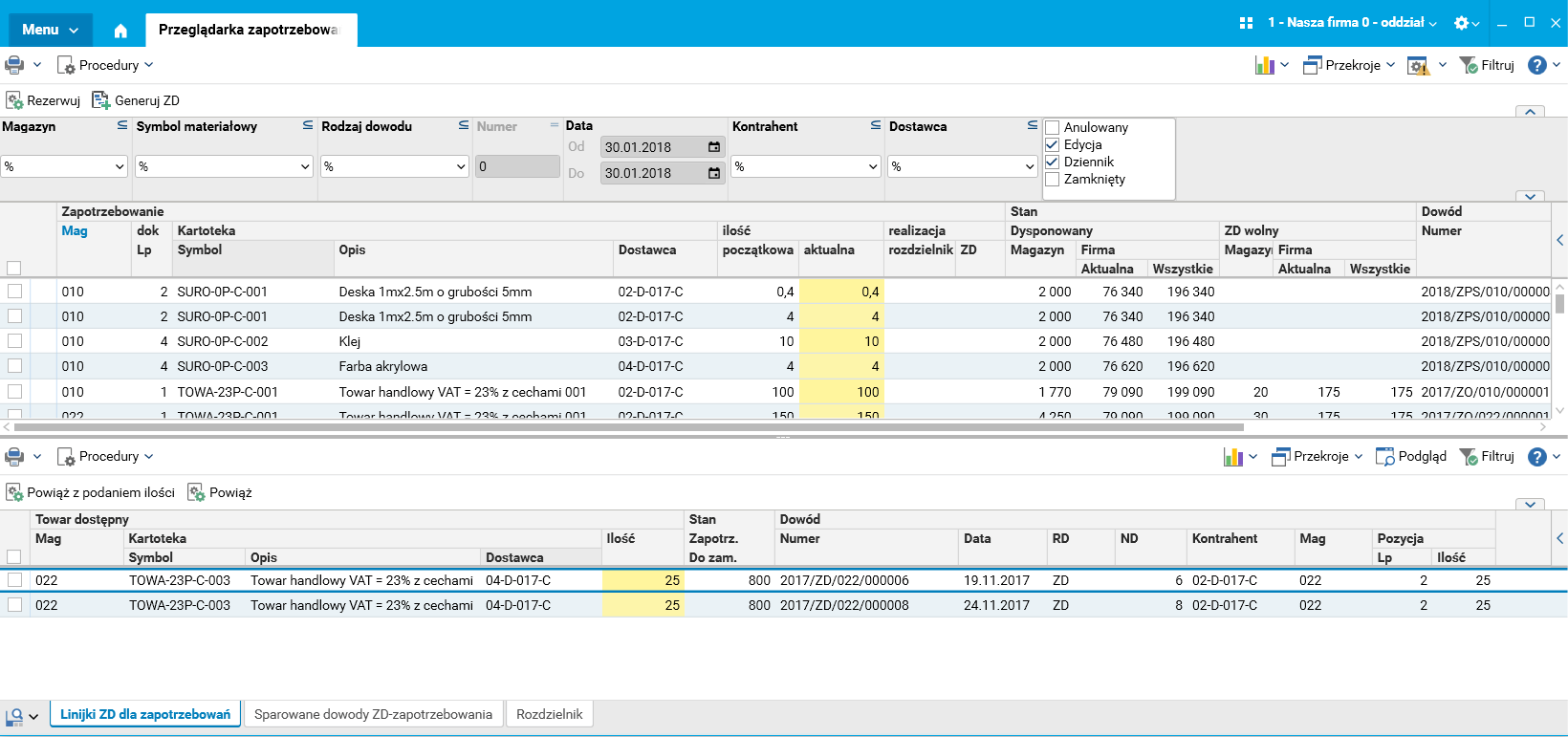This screenshot has width=1568, height=737.
Task: Click the Powiąż button
Action: pyautogui.click(x=220, y=493)
